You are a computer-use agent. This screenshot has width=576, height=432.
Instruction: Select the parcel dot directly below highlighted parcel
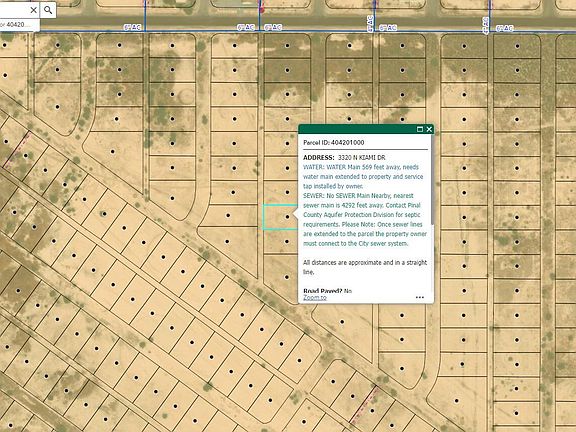(287, 241)
